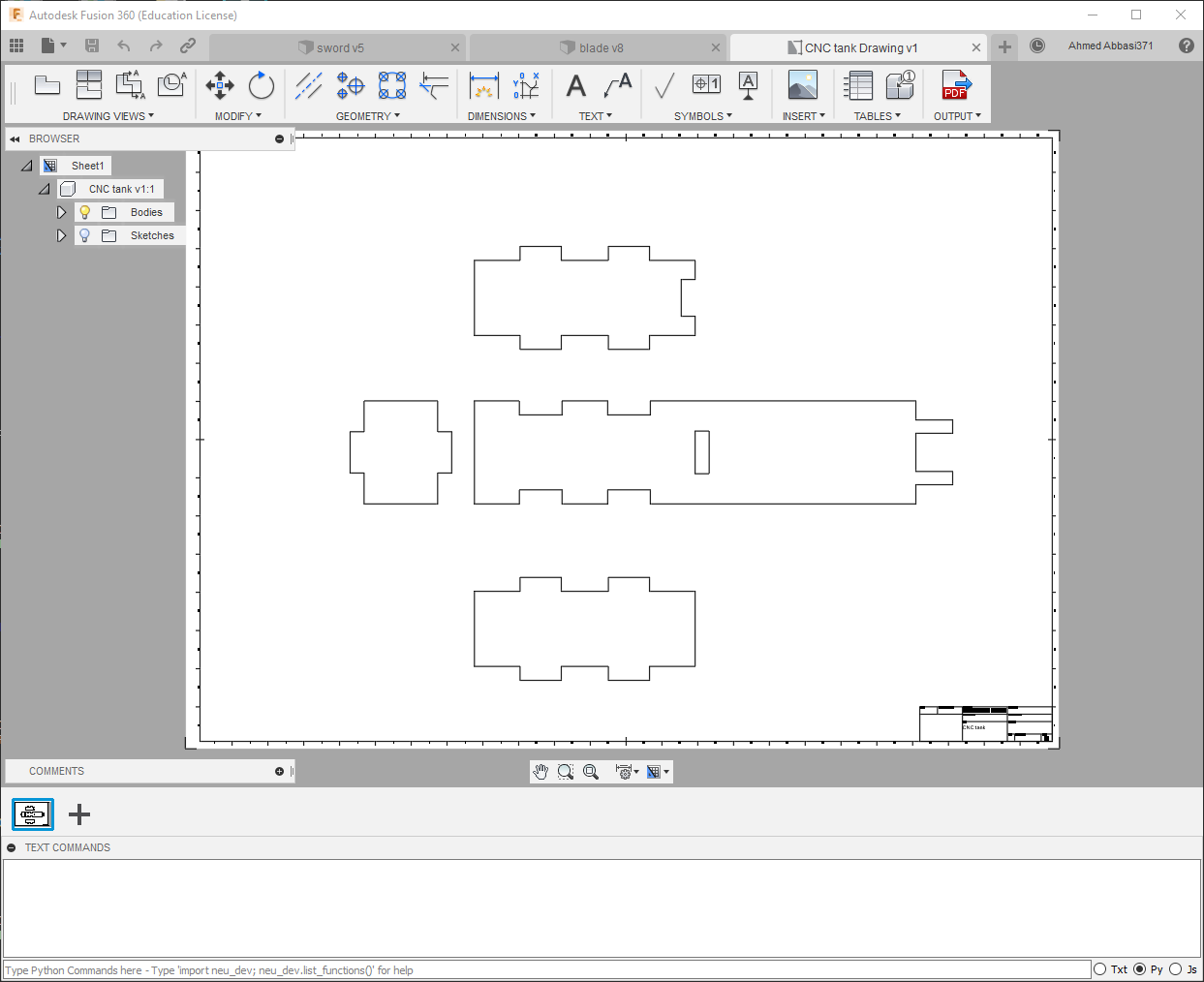Select the Center Mark Pattern tool
1204x982 pixels.
(x=392, y=85)
